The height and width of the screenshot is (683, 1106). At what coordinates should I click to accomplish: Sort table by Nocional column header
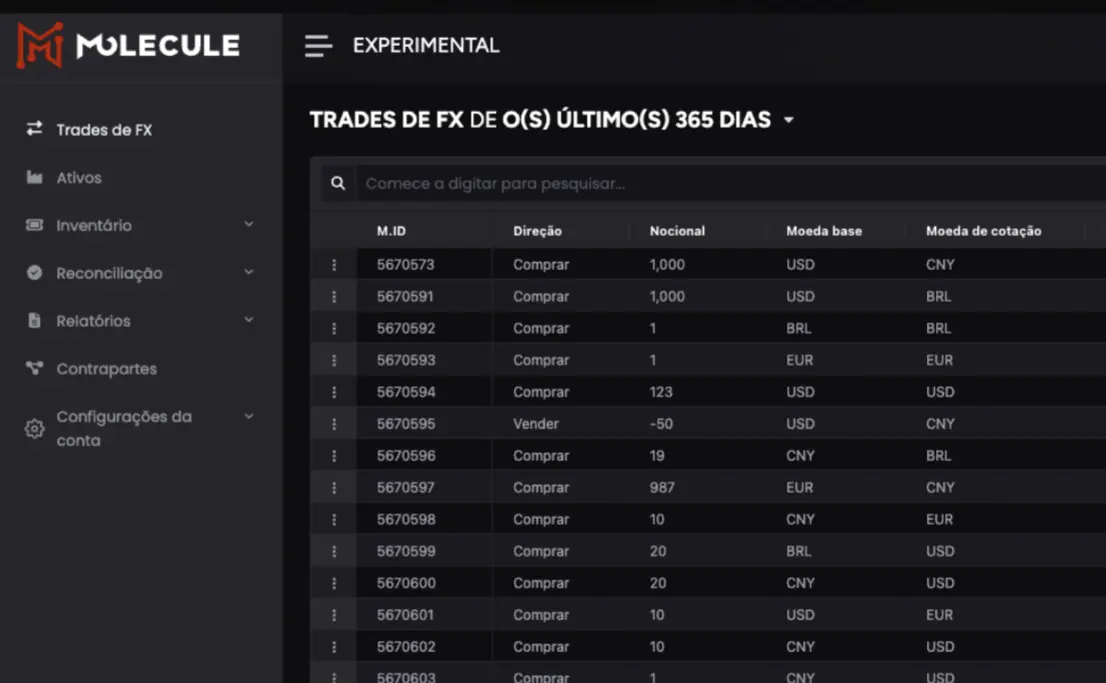point(677,231)
